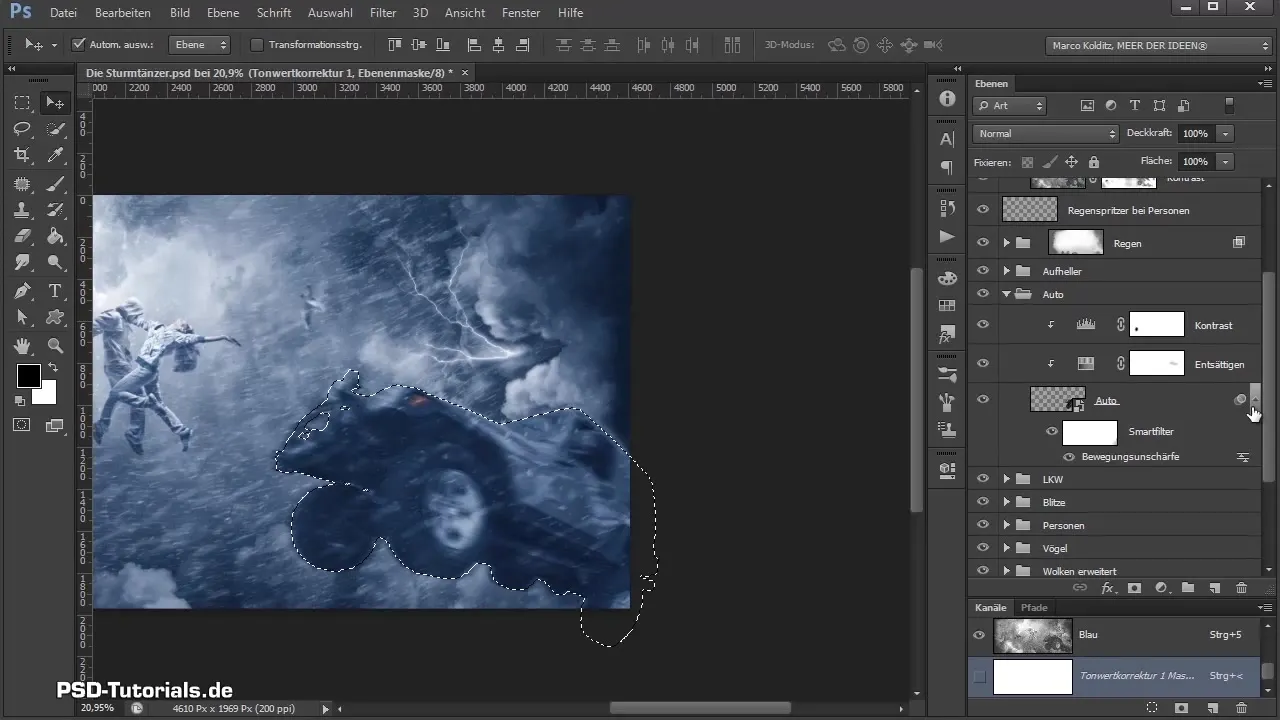Open the Character panel icon
Viewport: 1280px width, 720px height.
click(x=946, y=139)
